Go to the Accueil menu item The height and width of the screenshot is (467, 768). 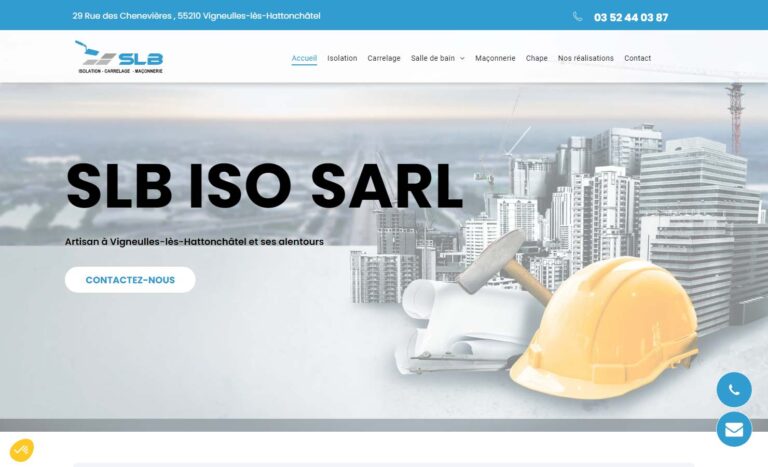pyautogui.click(x=304, y=58)
